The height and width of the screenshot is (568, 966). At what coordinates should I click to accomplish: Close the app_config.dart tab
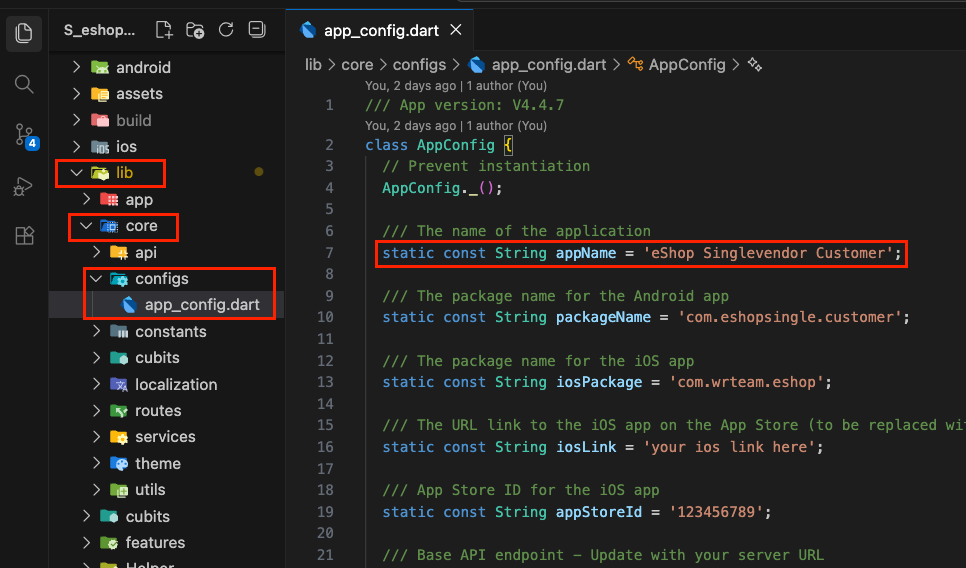[456, 31]
